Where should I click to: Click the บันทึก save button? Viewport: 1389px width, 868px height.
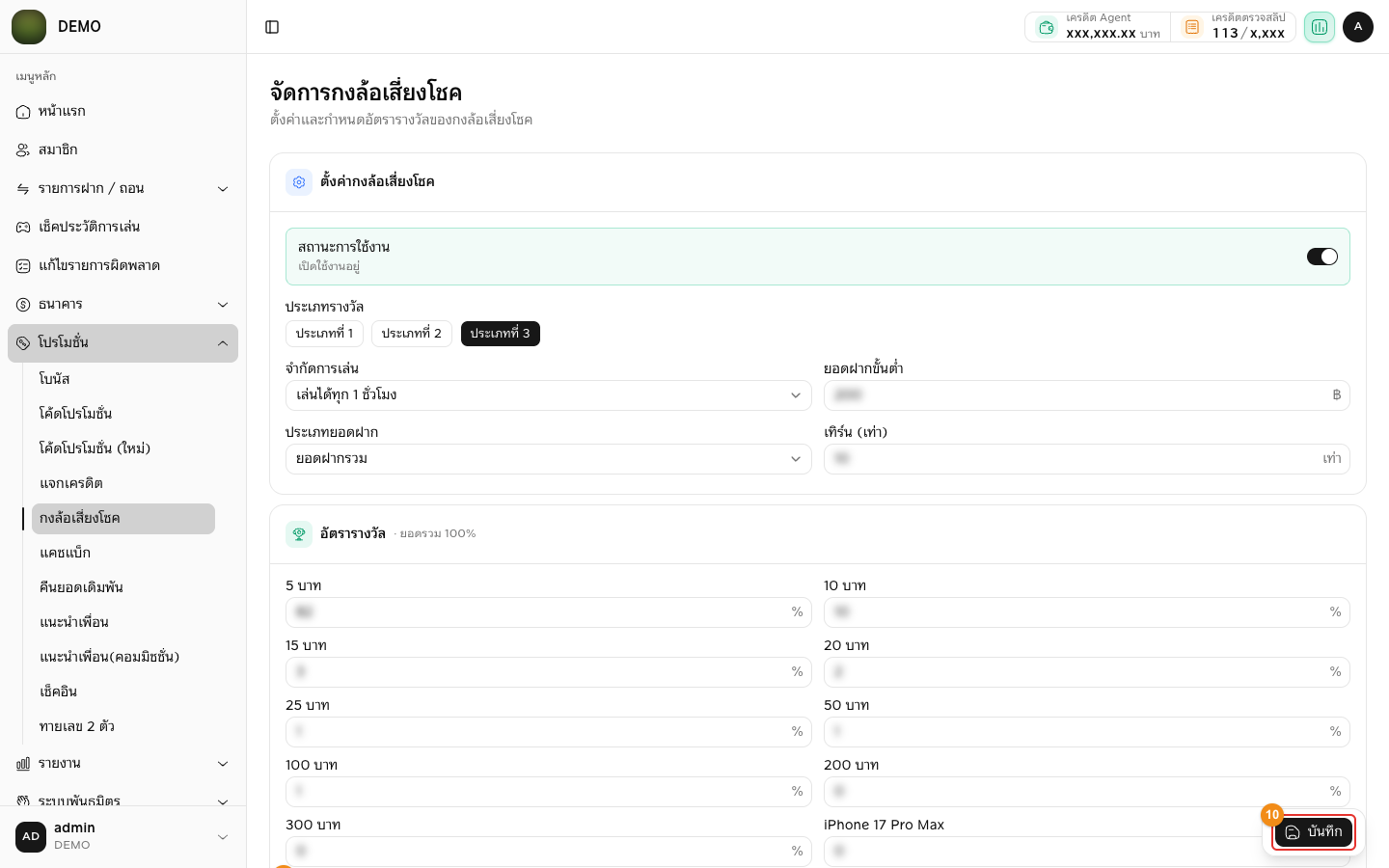click(x=1314, y=832)
